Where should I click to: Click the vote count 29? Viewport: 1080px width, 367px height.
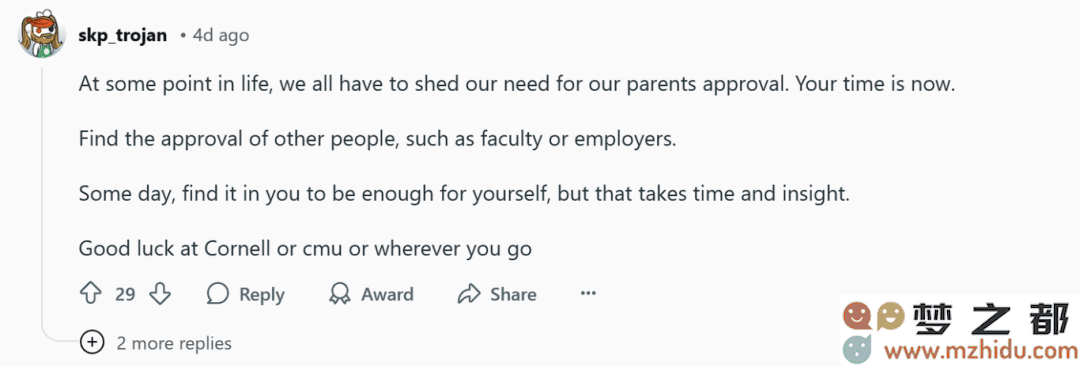click(125, 295)
